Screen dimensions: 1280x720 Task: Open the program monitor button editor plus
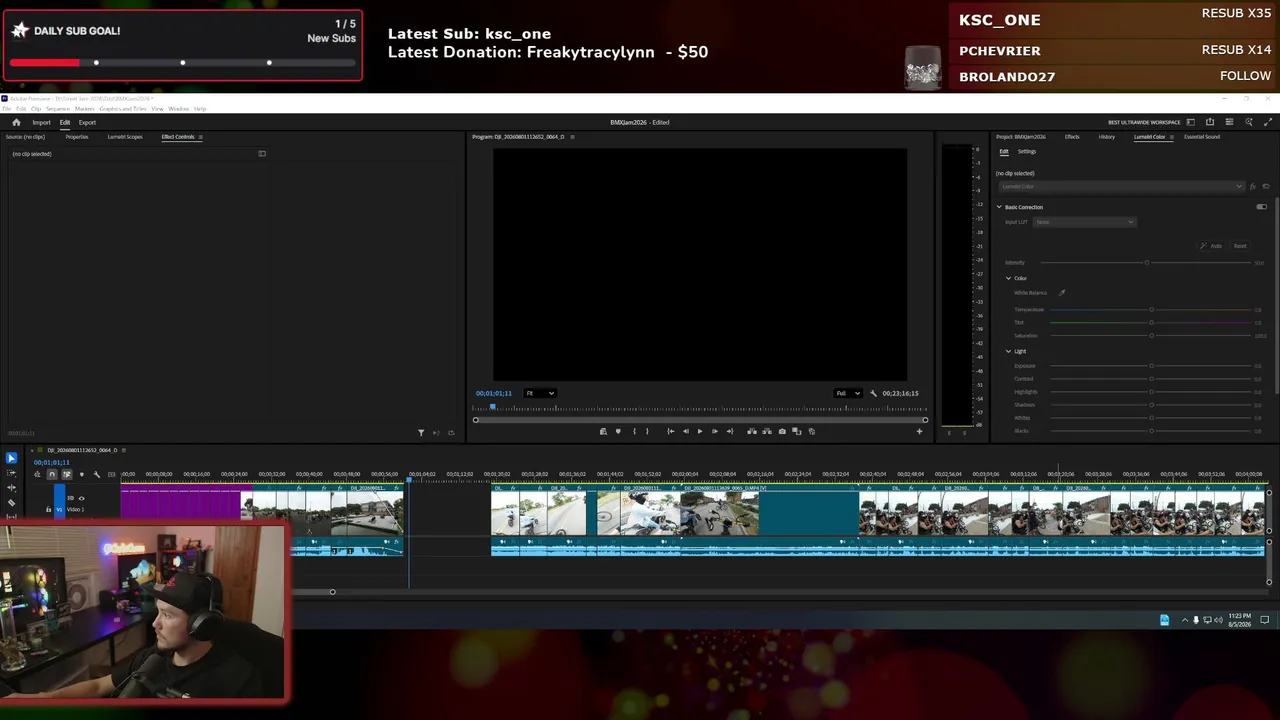[919, 431]
